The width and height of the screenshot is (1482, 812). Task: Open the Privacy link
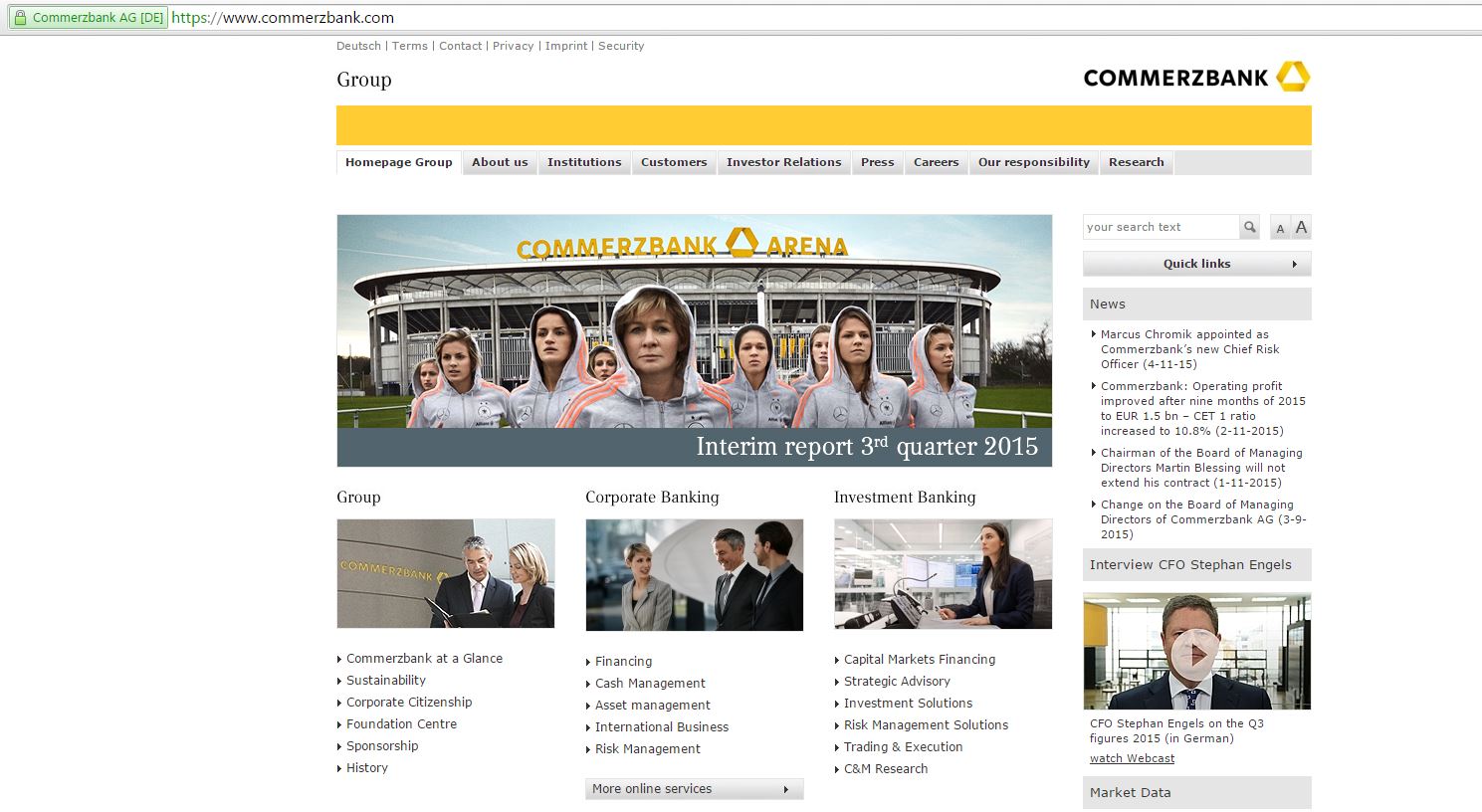513,46
